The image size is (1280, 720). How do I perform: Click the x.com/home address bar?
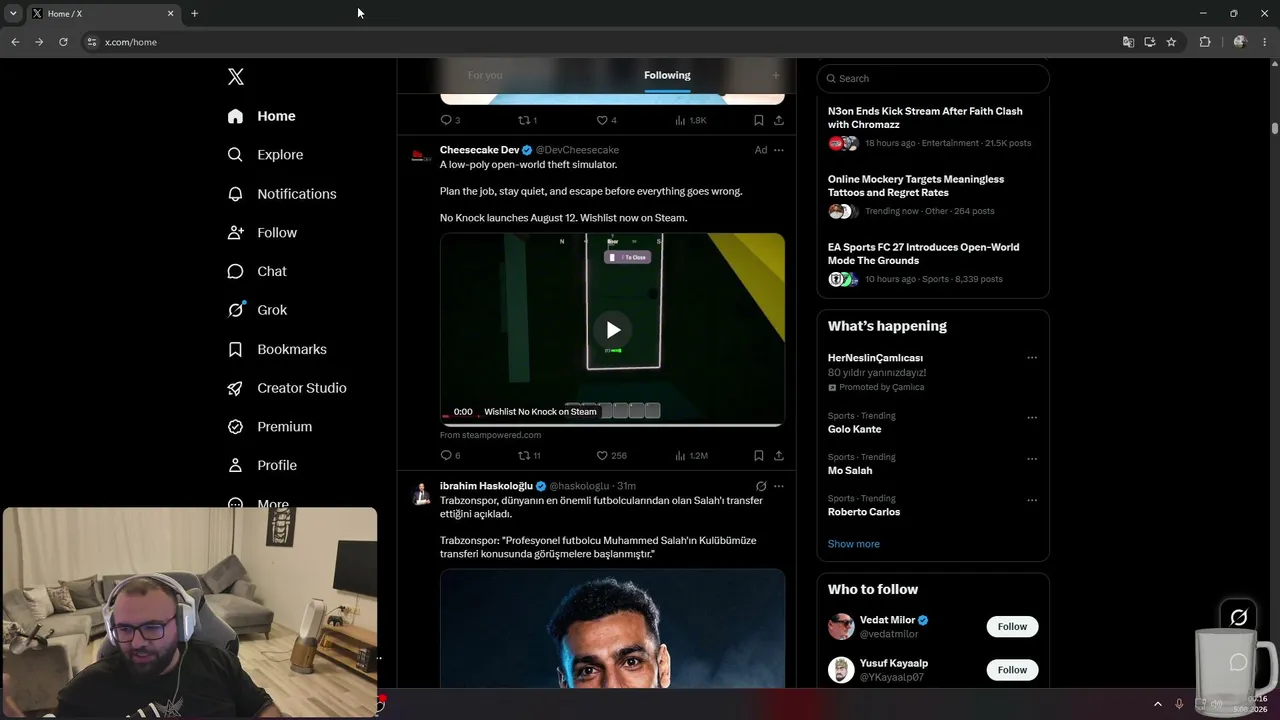(600, 42)
